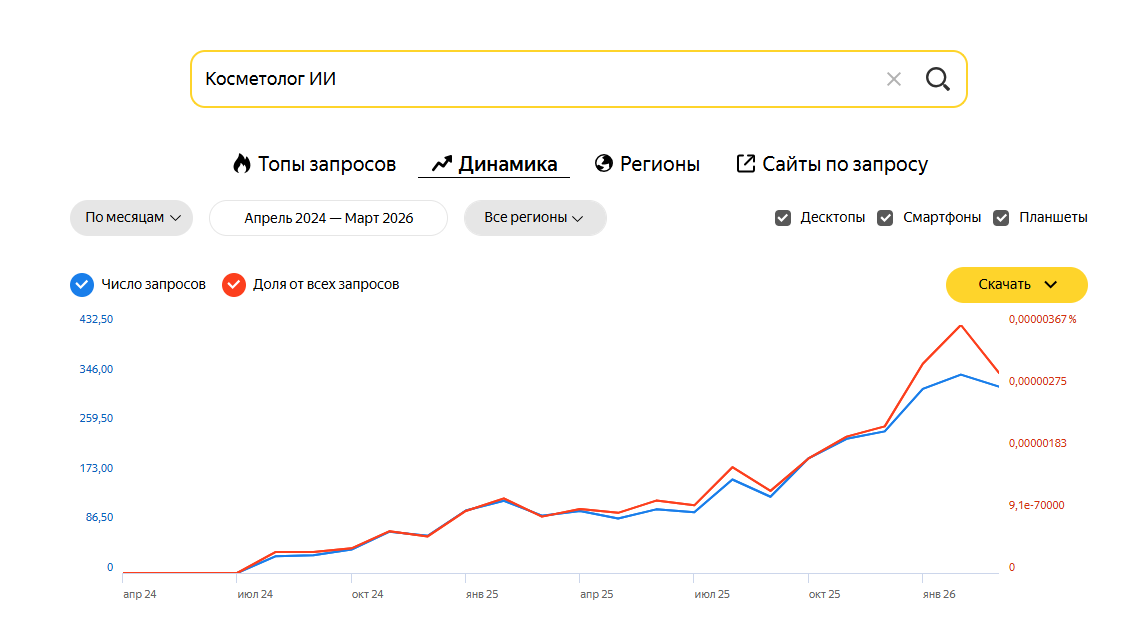This screenshot has width=1133, height=625.
Task: Toggle the red Доля от всех запросов checkmark
Action: 233,285
